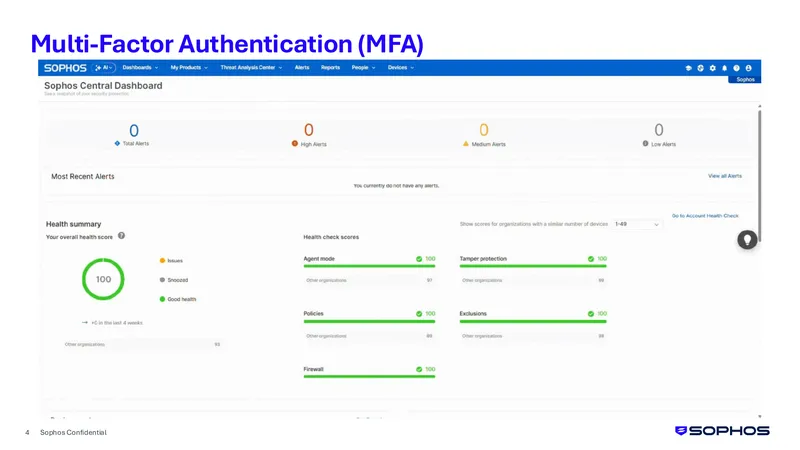The width and height of the screenshot is (800, 450).
Task: Click the Policies label
Action: coord(313,314)
